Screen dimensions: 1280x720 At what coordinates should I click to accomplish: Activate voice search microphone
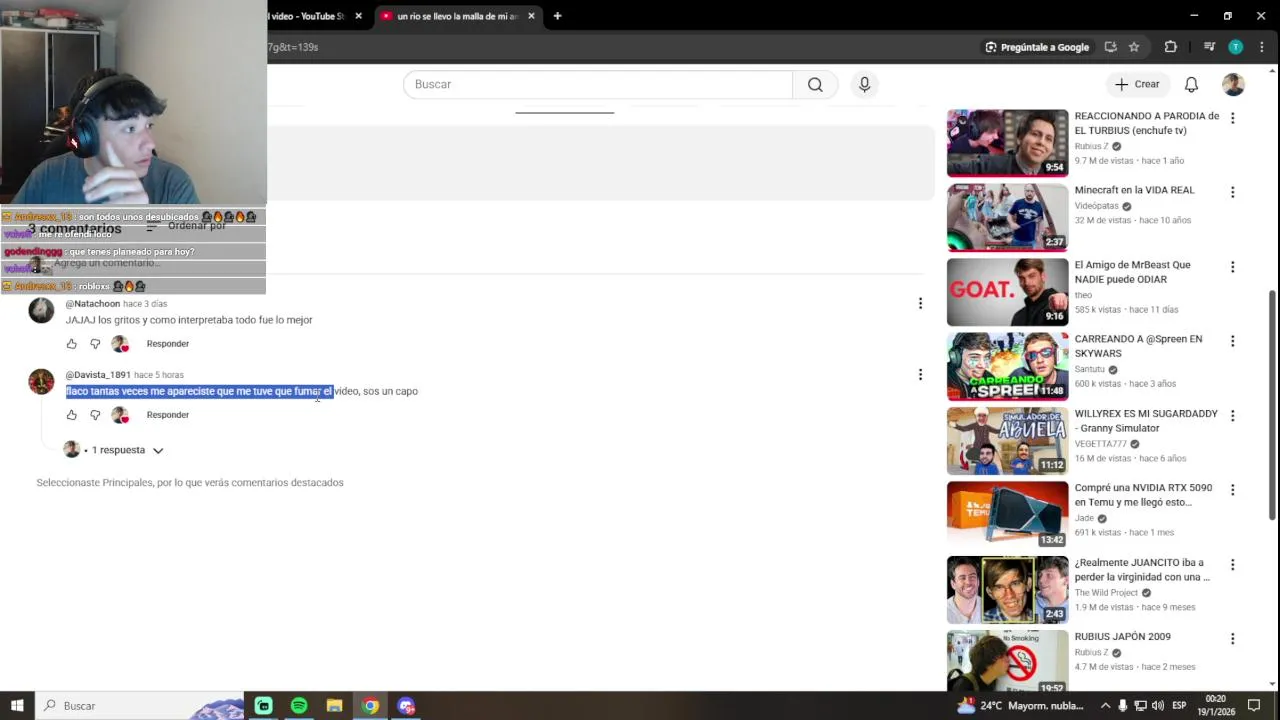click(865, 85)
